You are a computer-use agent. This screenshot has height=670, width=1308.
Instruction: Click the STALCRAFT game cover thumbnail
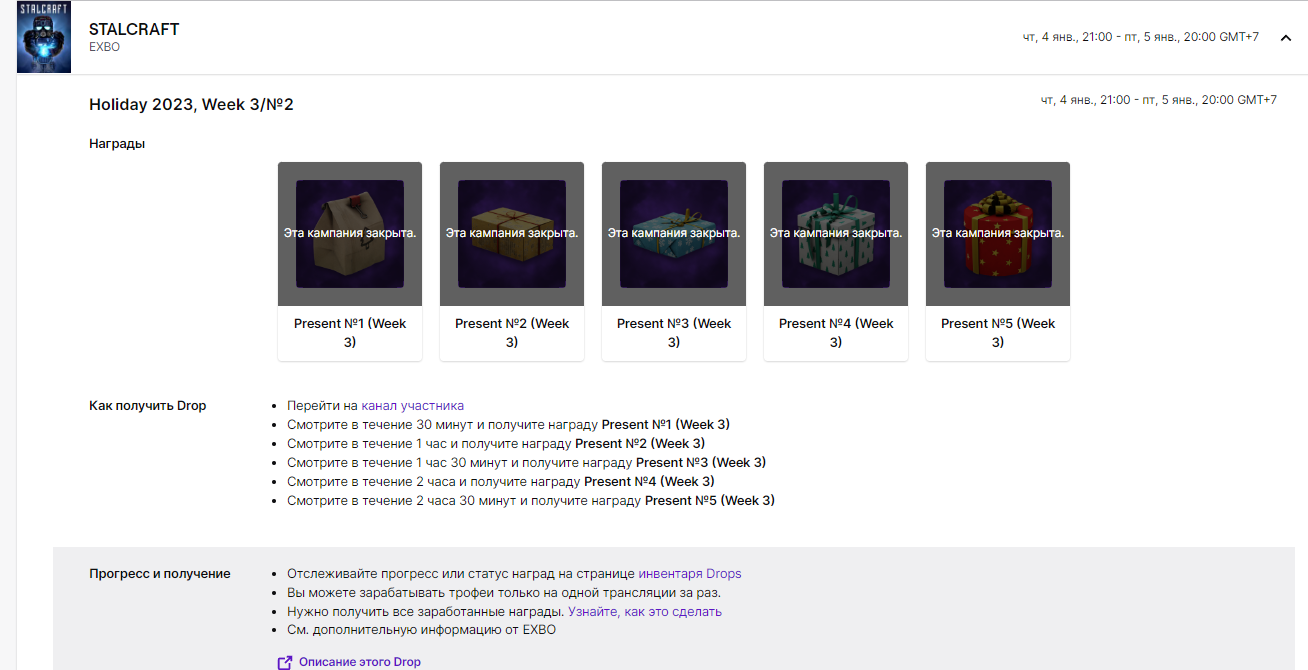(x=44, y=37)
